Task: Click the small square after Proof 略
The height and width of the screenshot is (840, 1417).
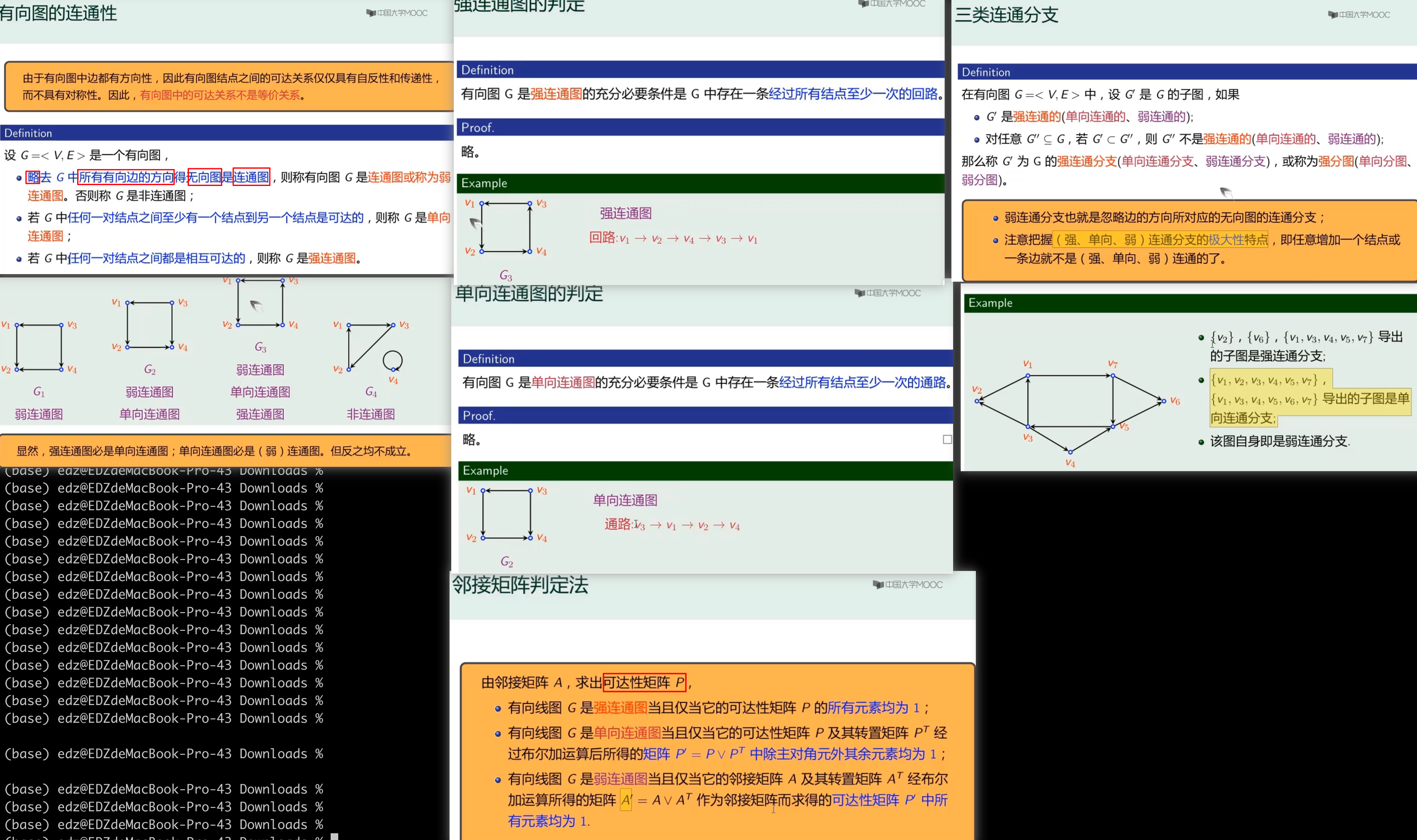Action: point(947,439)
